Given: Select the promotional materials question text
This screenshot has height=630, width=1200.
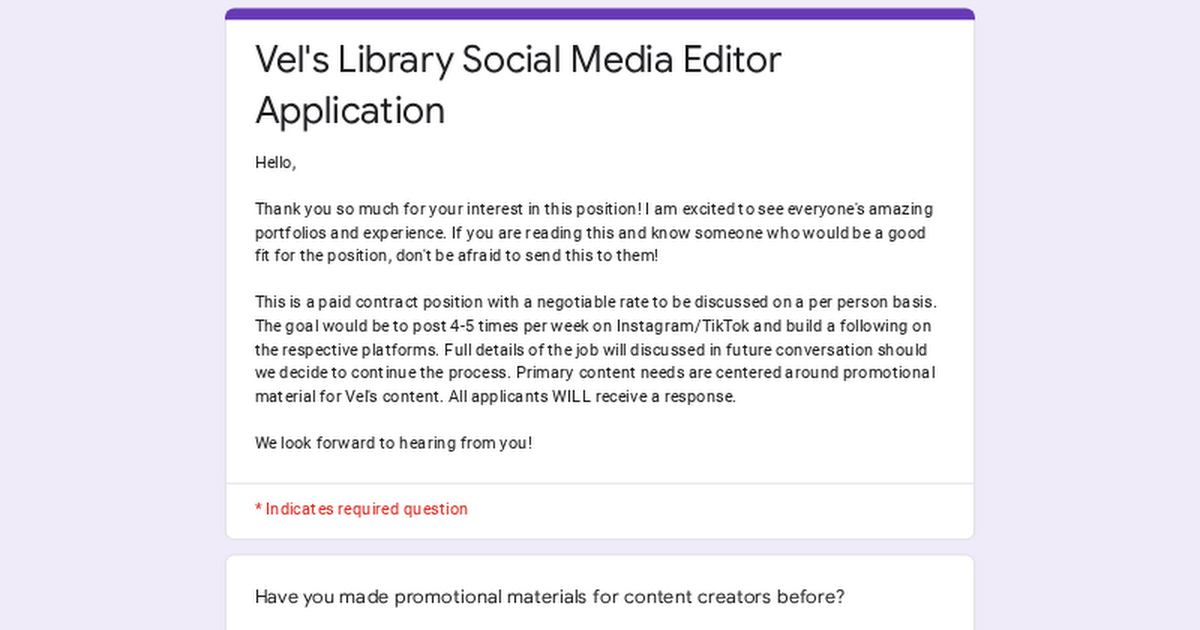Looking at the screenshot, I should tap(550, 597).
